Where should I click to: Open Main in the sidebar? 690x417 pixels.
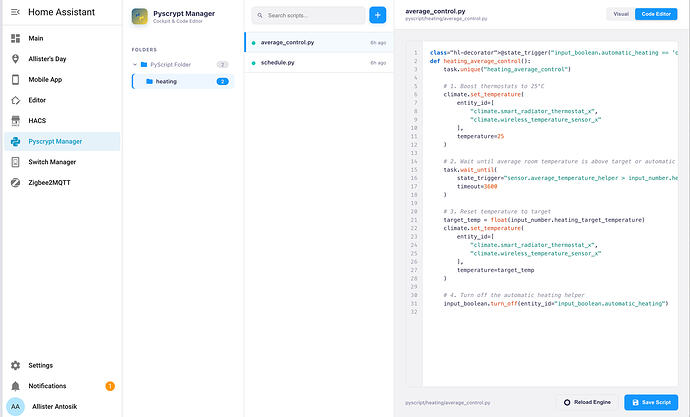click(62, 38)
